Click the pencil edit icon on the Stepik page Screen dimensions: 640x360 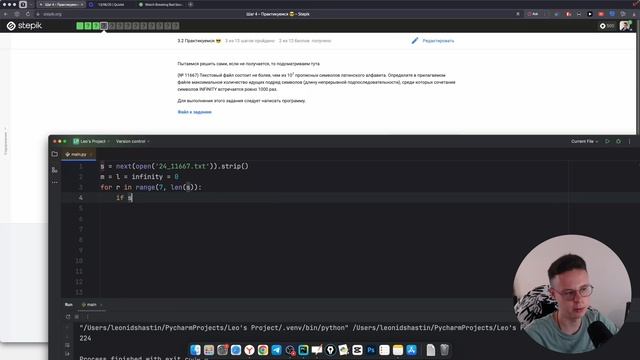(x=415, y=40)
